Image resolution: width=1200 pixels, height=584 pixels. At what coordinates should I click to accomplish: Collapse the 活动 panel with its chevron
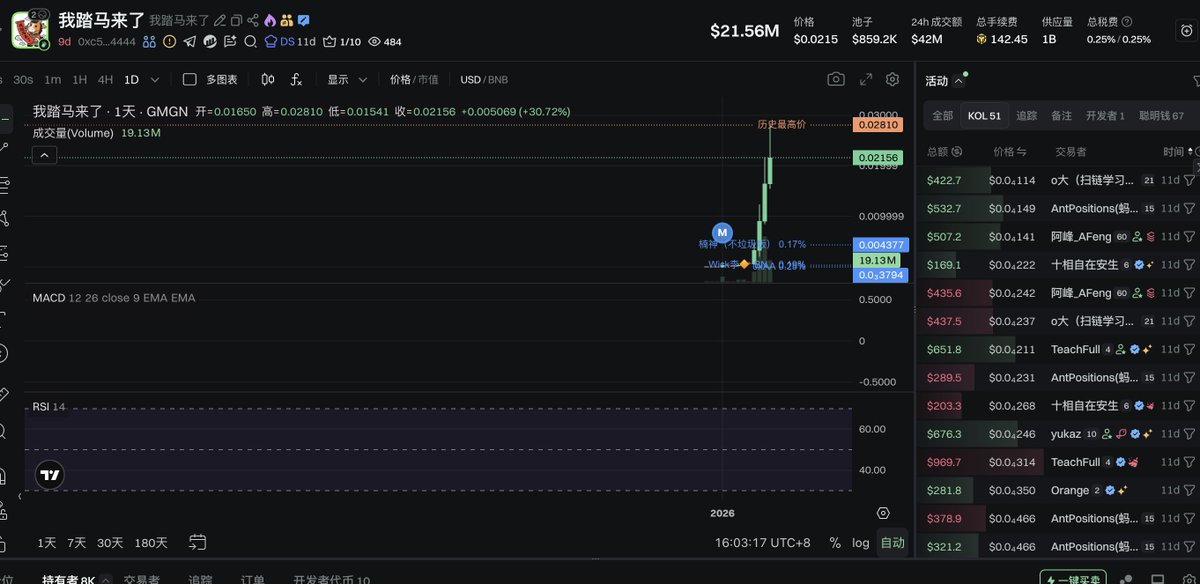(x=961, y=79)
